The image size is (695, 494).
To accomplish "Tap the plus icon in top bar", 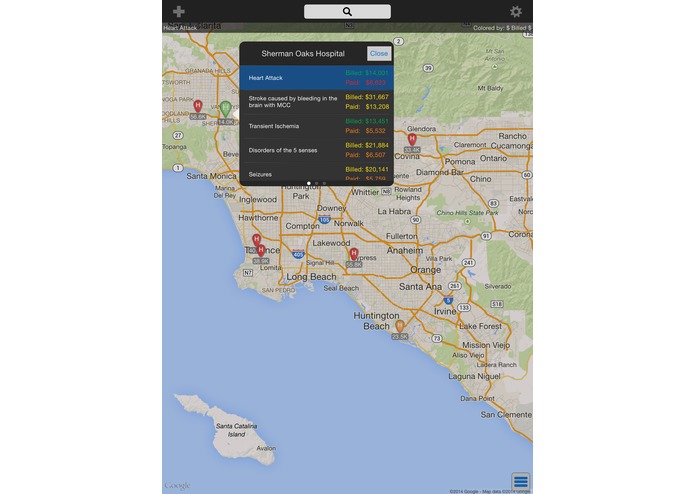I will coord(179,12).
